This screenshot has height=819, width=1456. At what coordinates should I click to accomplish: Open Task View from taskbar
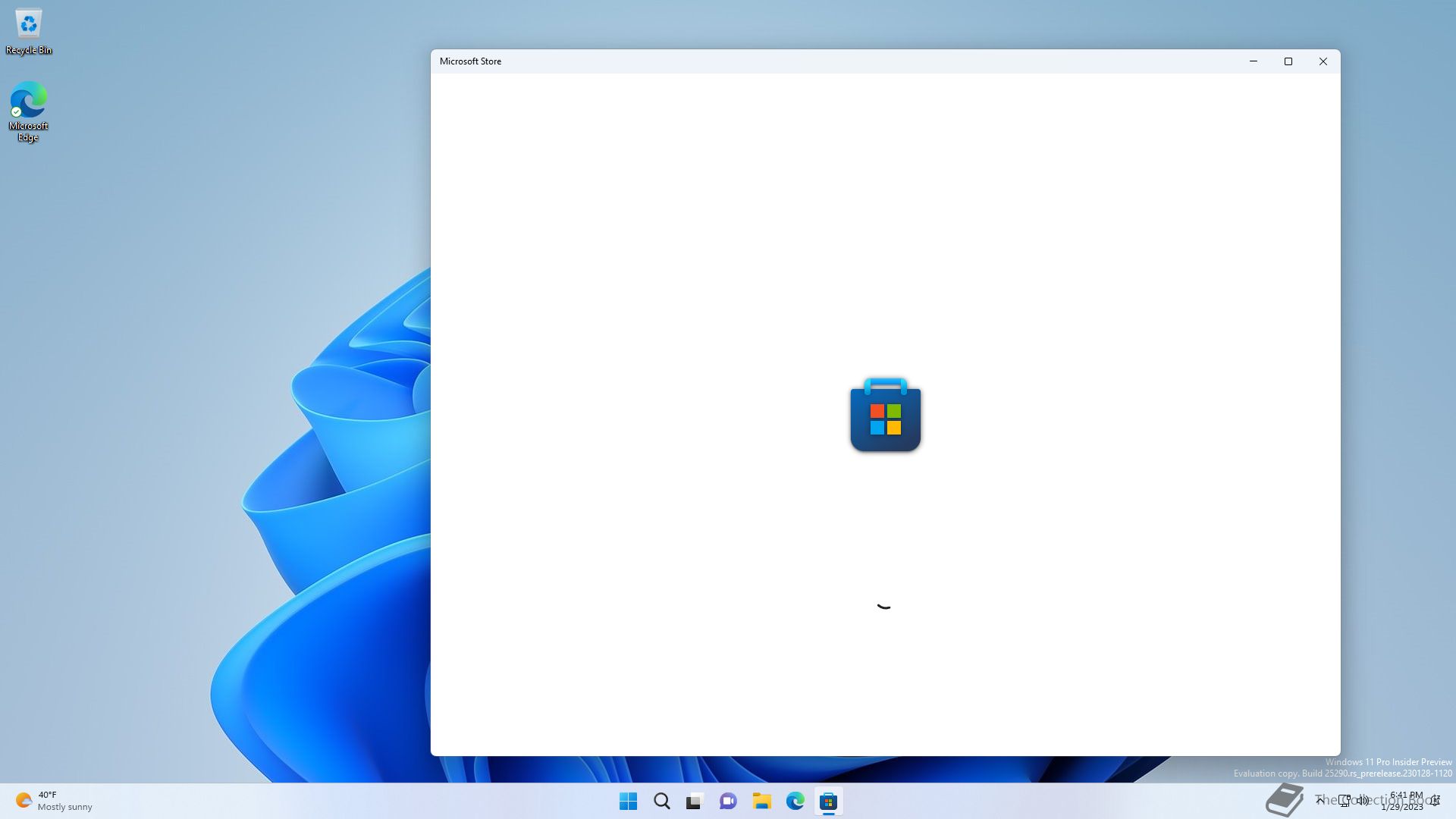(x=695, y=801)
